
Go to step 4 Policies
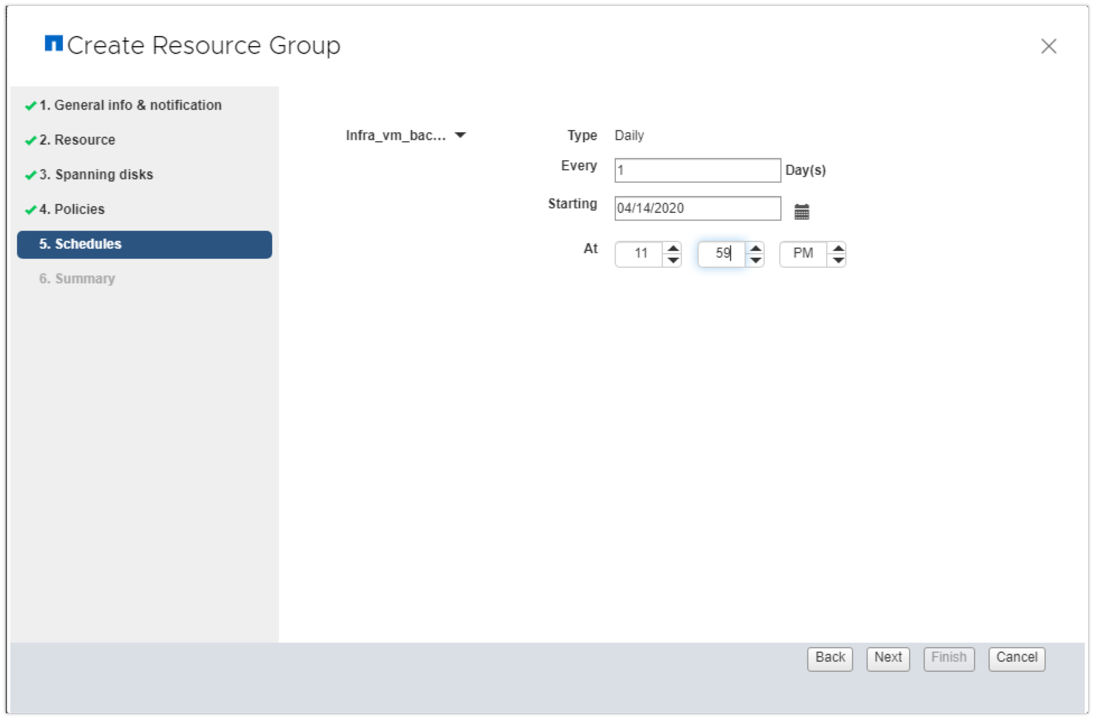[72, 209]
